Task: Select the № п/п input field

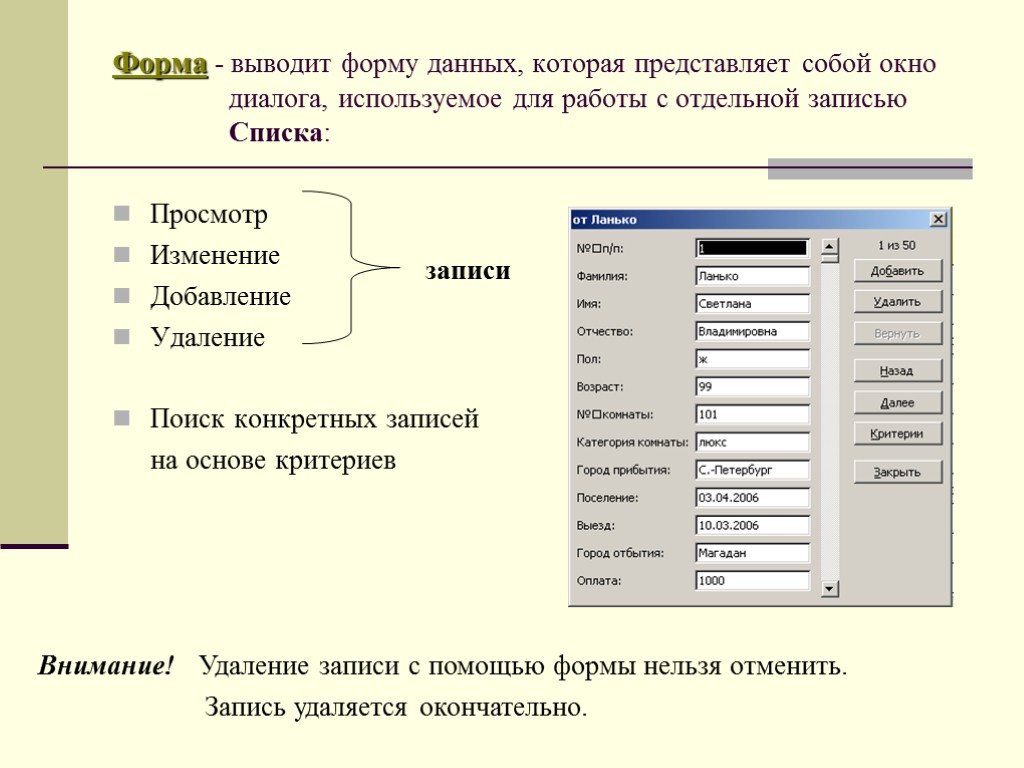Action: 752,248
